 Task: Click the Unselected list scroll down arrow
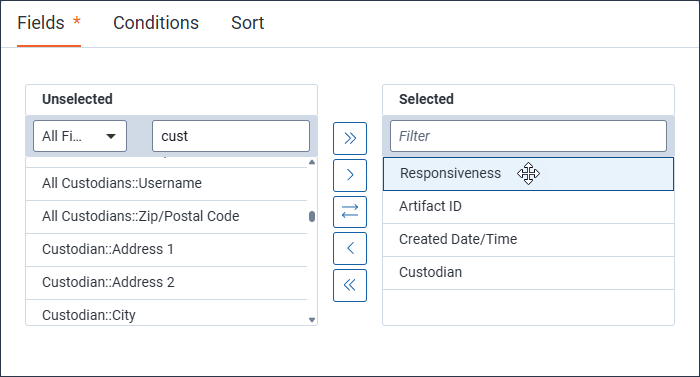pos(312,320)
